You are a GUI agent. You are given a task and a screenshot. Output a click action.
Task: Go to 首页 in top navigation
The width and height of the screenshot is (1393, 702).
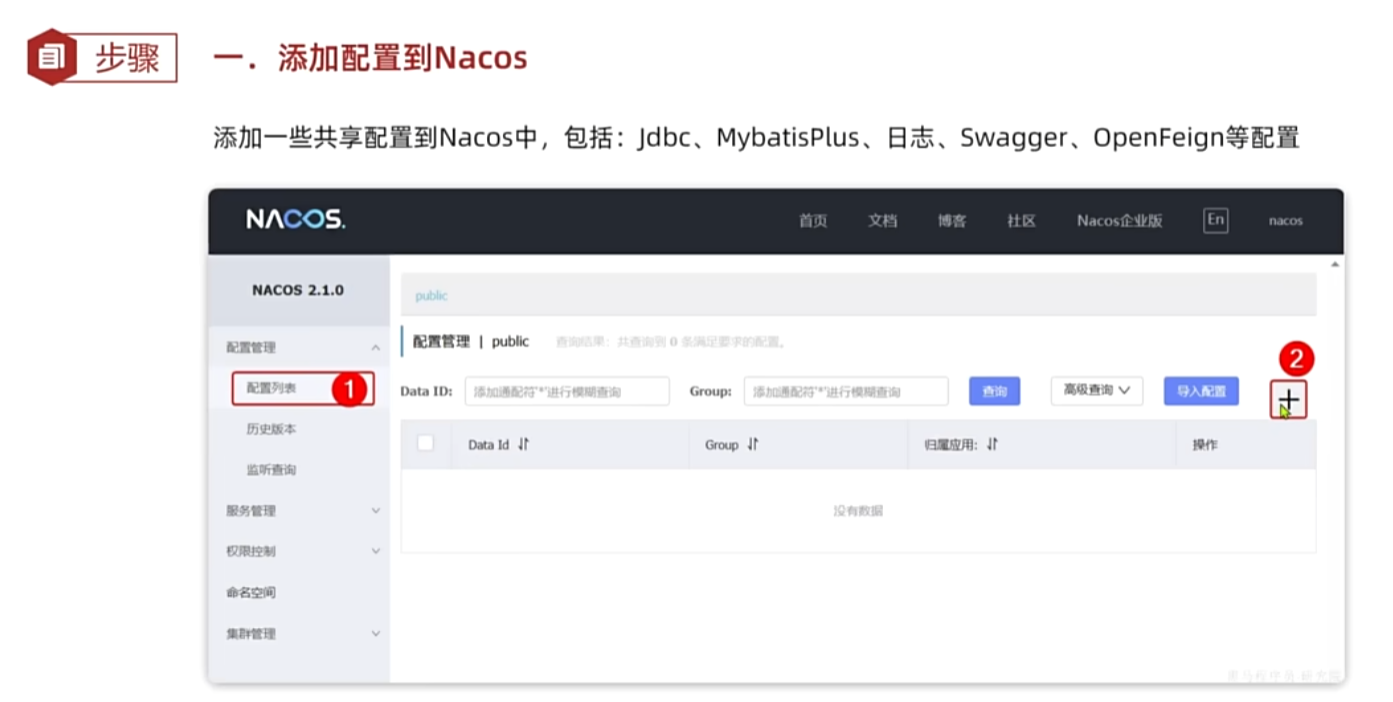point(813,221)
